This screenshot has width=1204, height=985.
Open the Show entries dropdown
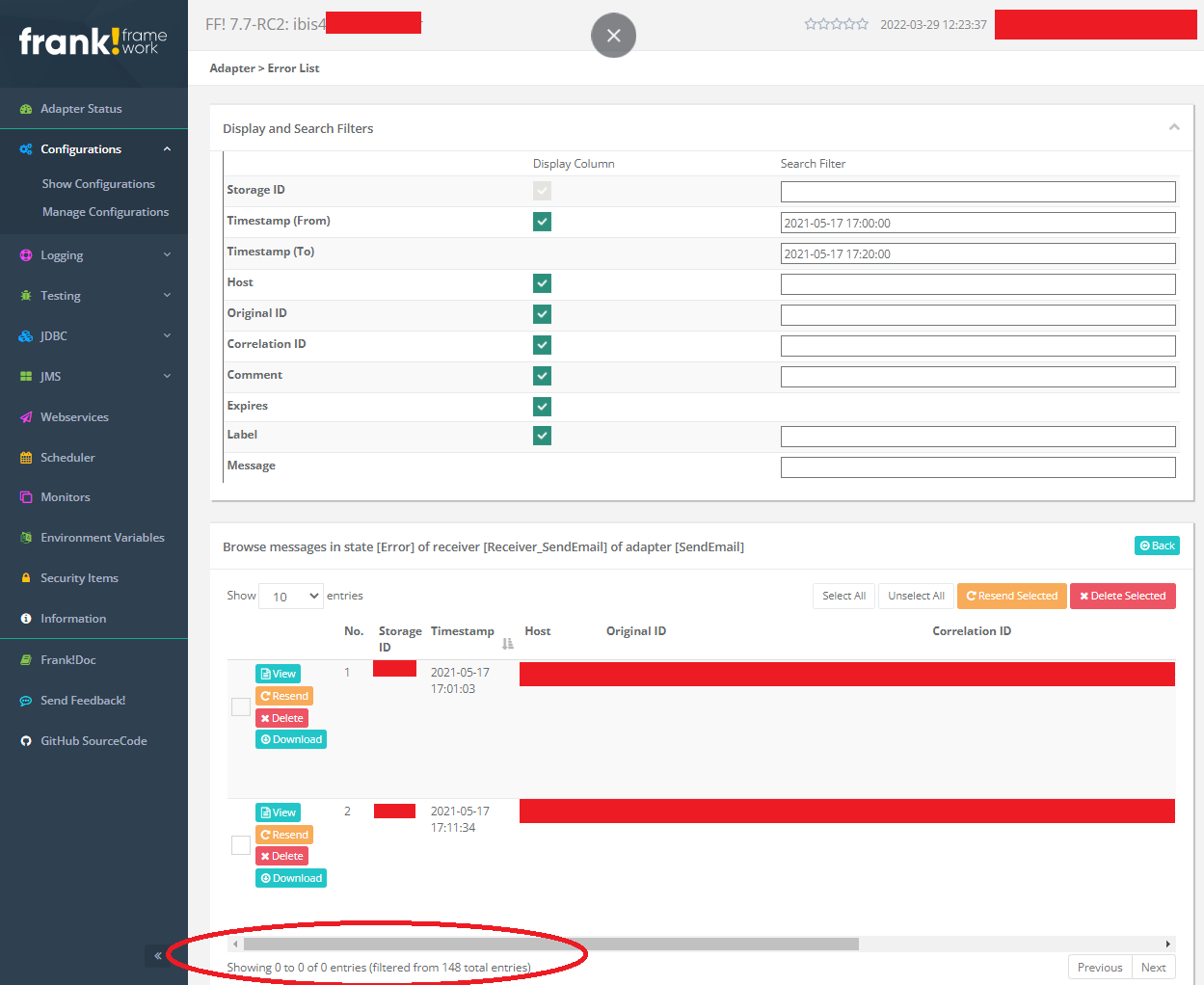pos(290,596)
